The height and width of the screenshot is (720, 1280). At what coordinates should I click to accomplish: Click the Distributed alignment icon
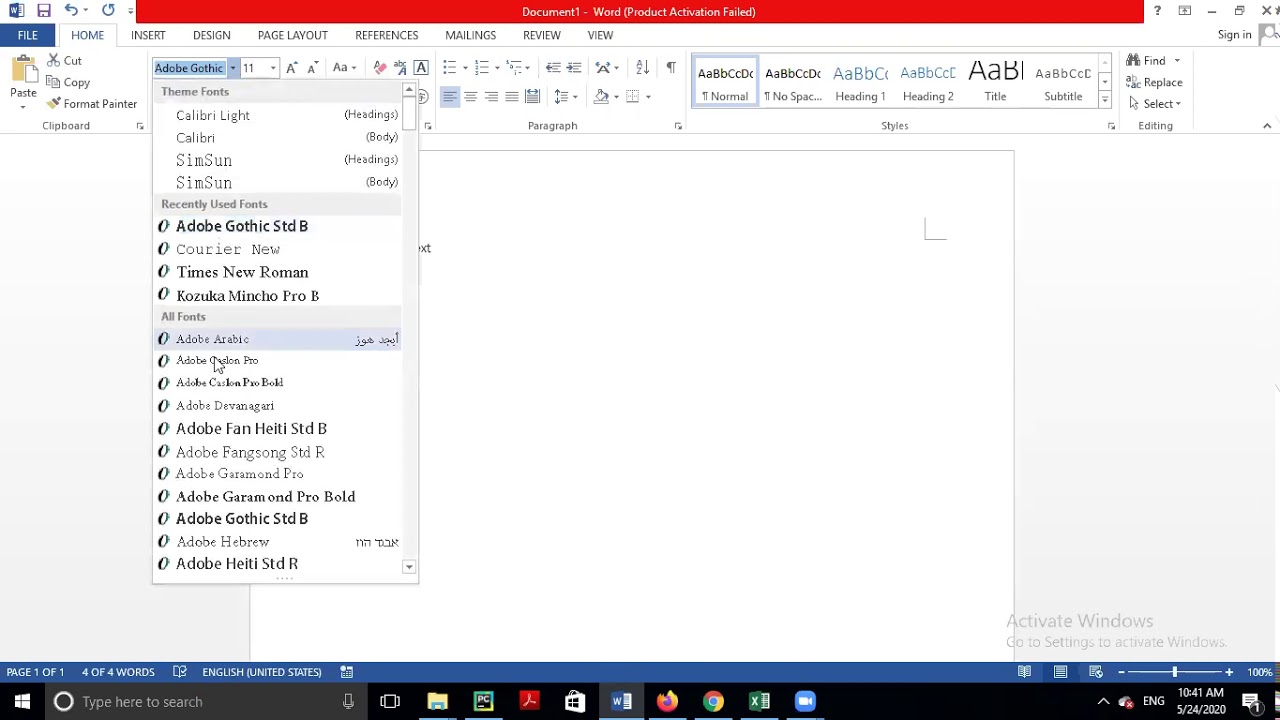coord(533,97)
